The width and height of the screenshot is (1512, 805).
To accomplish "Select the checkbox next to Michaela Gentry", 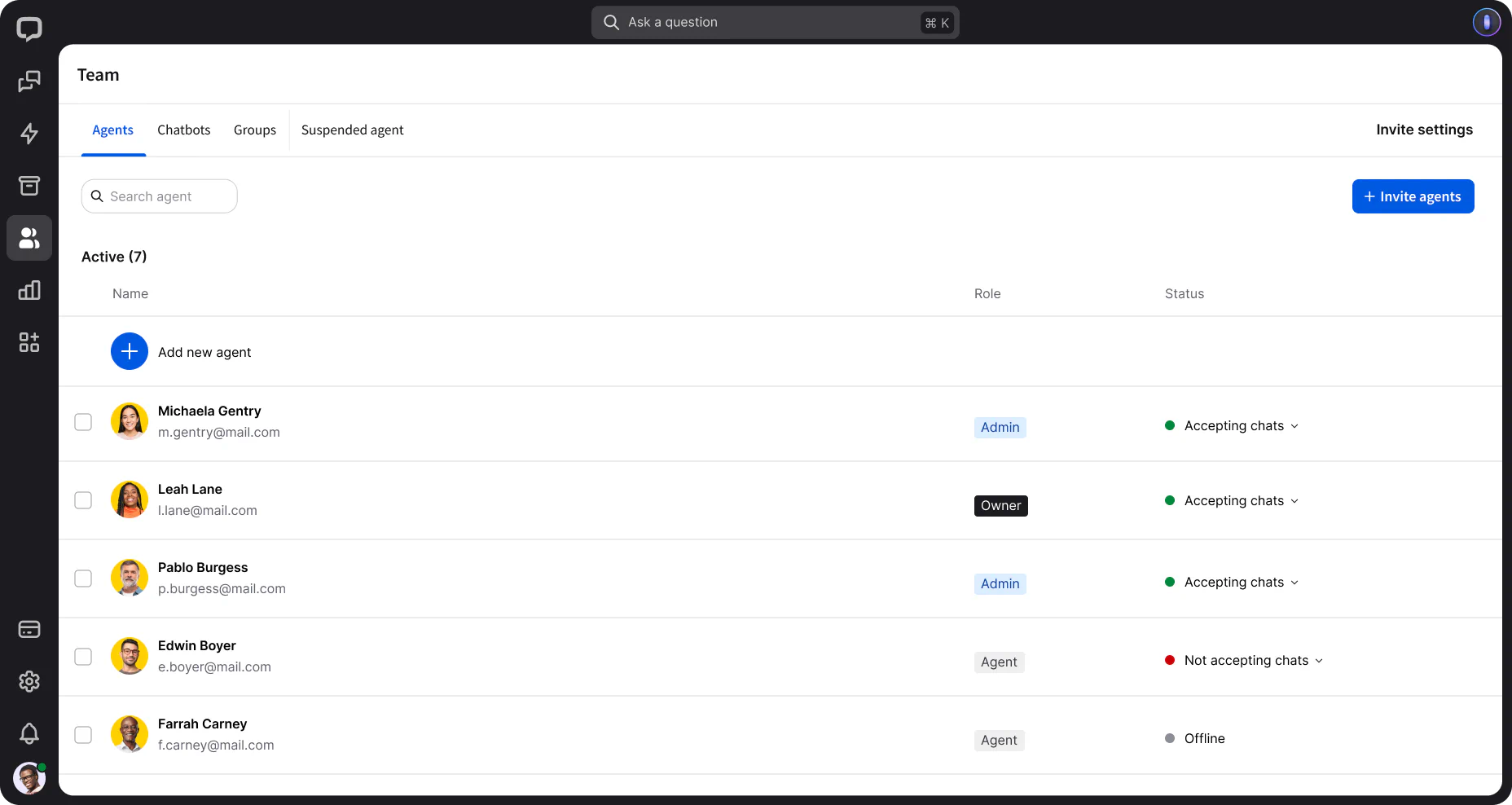I will (x=83, y=422).
